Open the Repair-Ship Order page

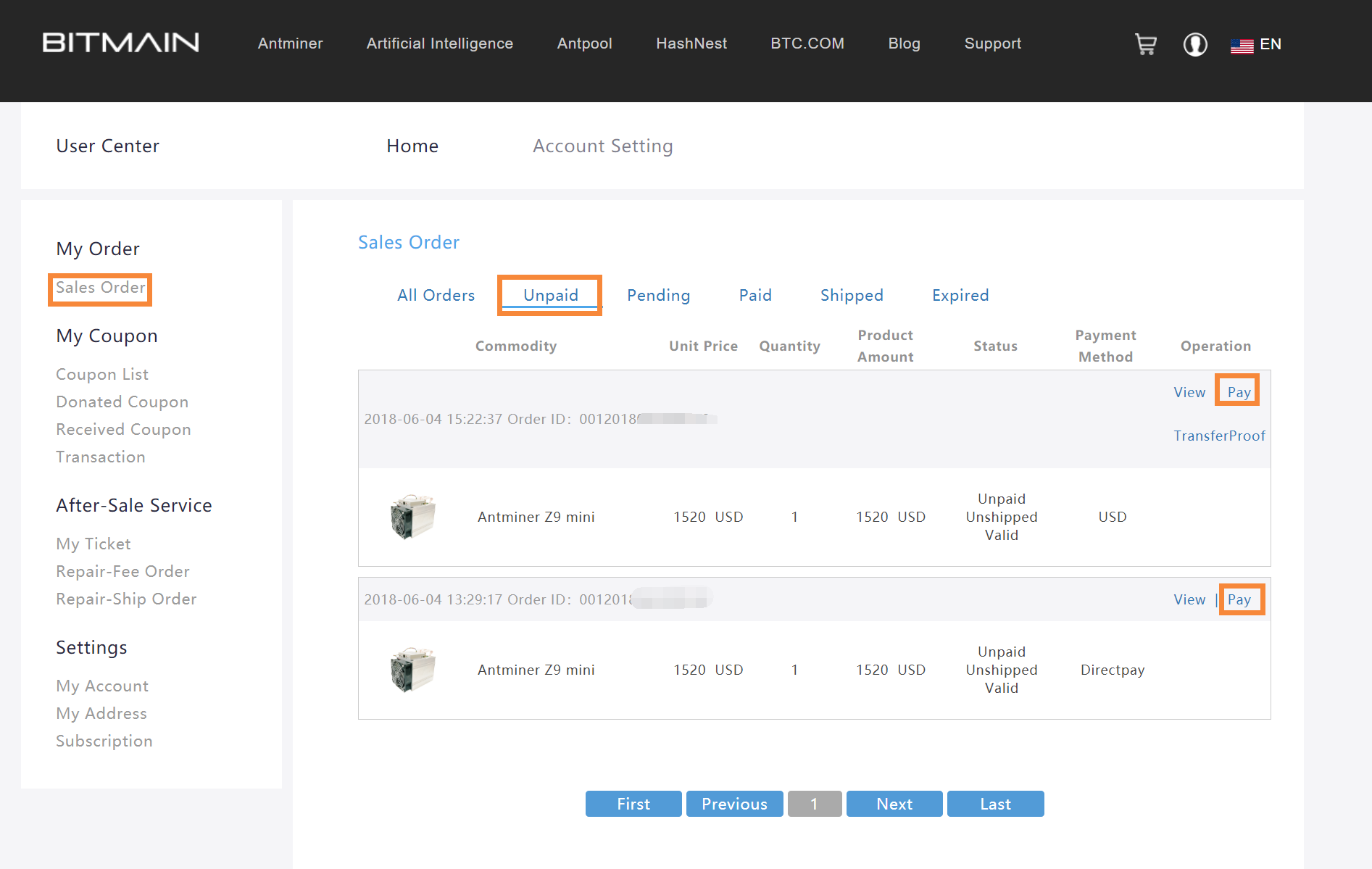tap(126, 599)
